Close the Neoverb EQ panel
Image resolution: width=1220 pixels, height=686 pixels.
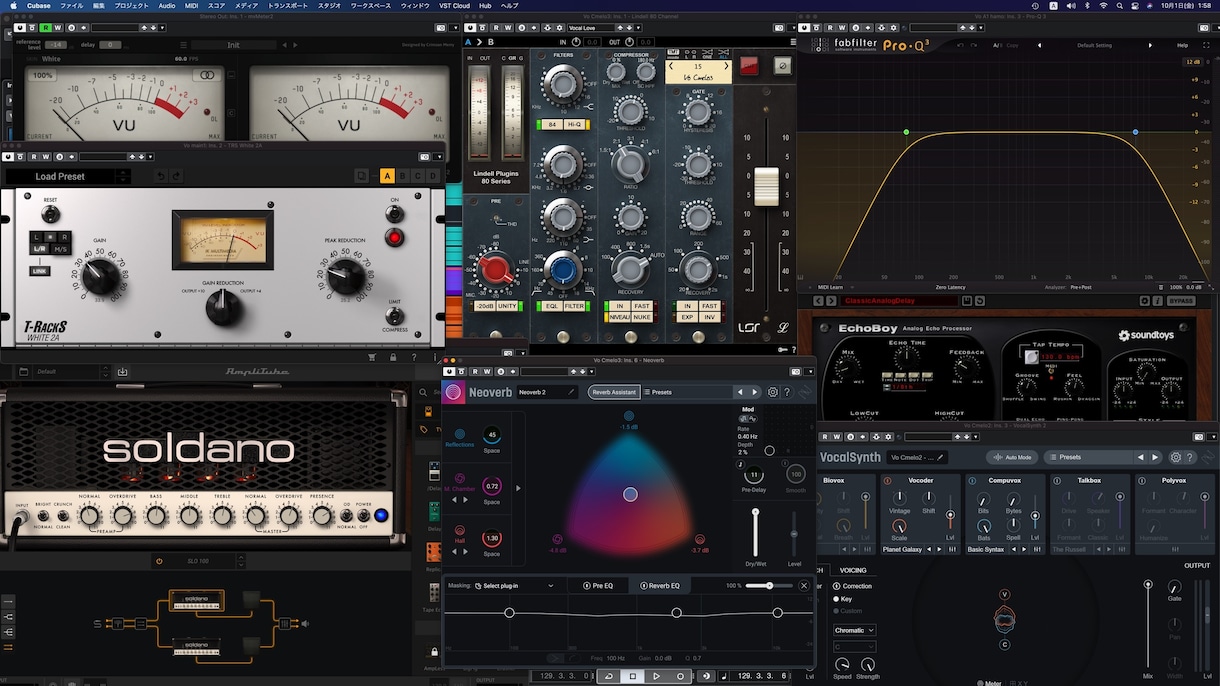(x=804, y=585)
